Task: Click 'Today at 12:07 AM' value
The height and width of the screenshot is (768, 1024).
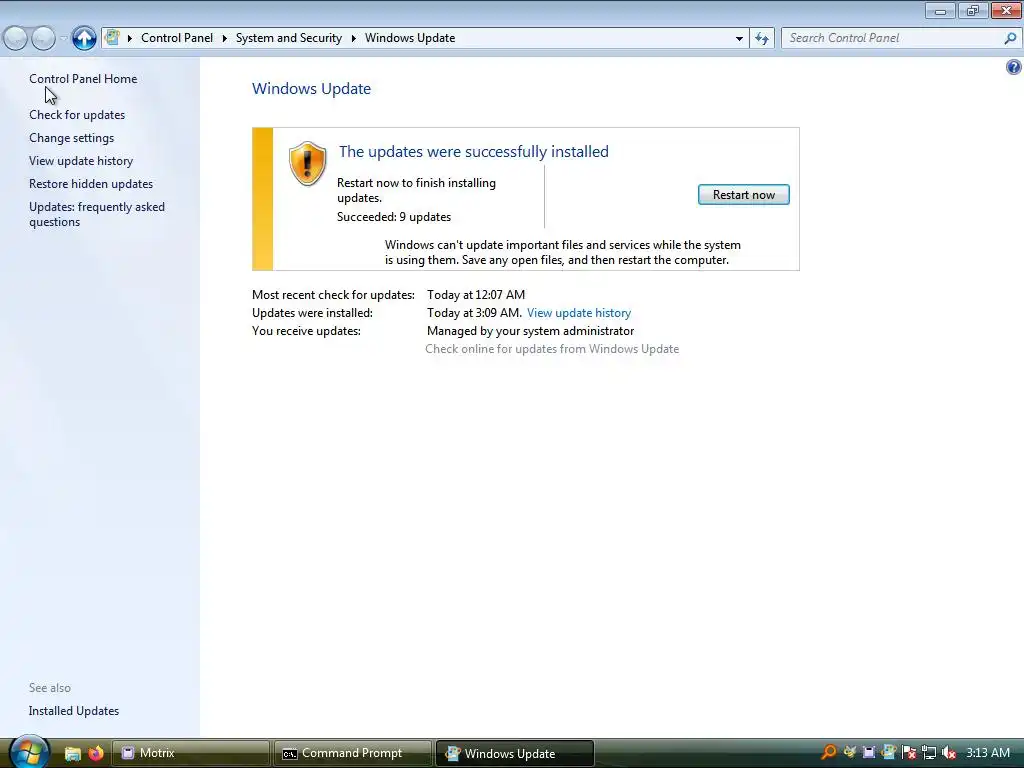Action: point(476,295)
